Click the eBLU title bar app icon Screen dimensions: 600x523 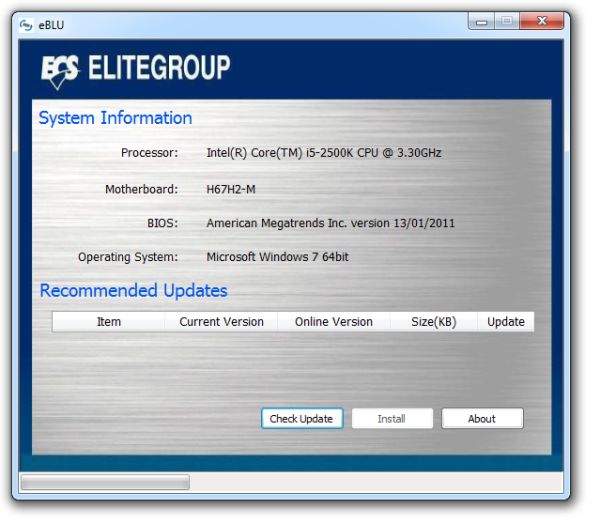click(26, 25)
